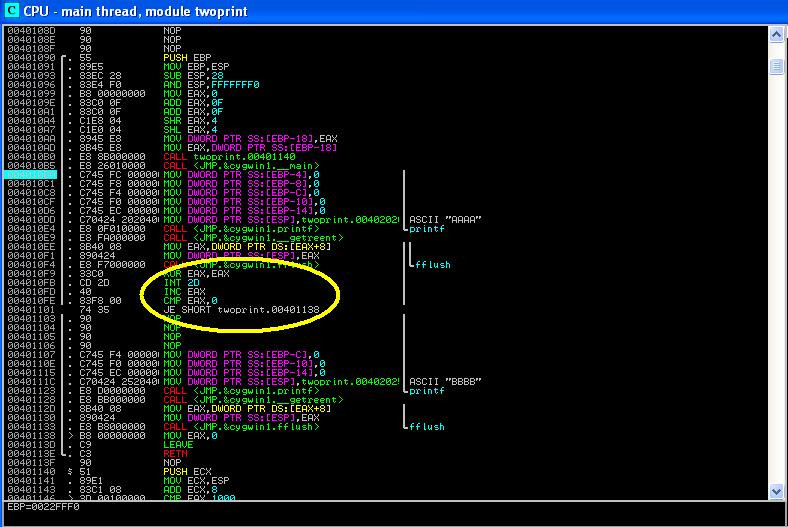Screen dimensions: 788x527
Task: Select row 00401099 MOV EAX,0
Action: point(386,93)
